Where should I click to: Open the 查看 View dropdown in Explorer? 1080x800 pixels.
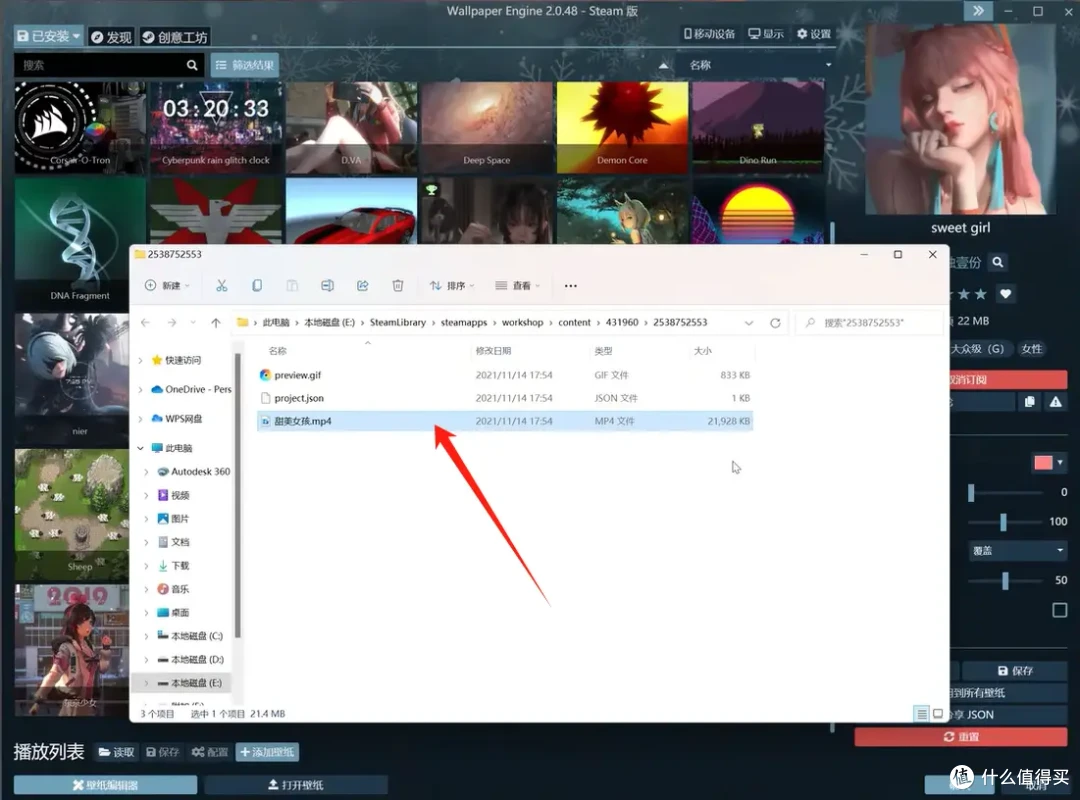pos(517,285)
